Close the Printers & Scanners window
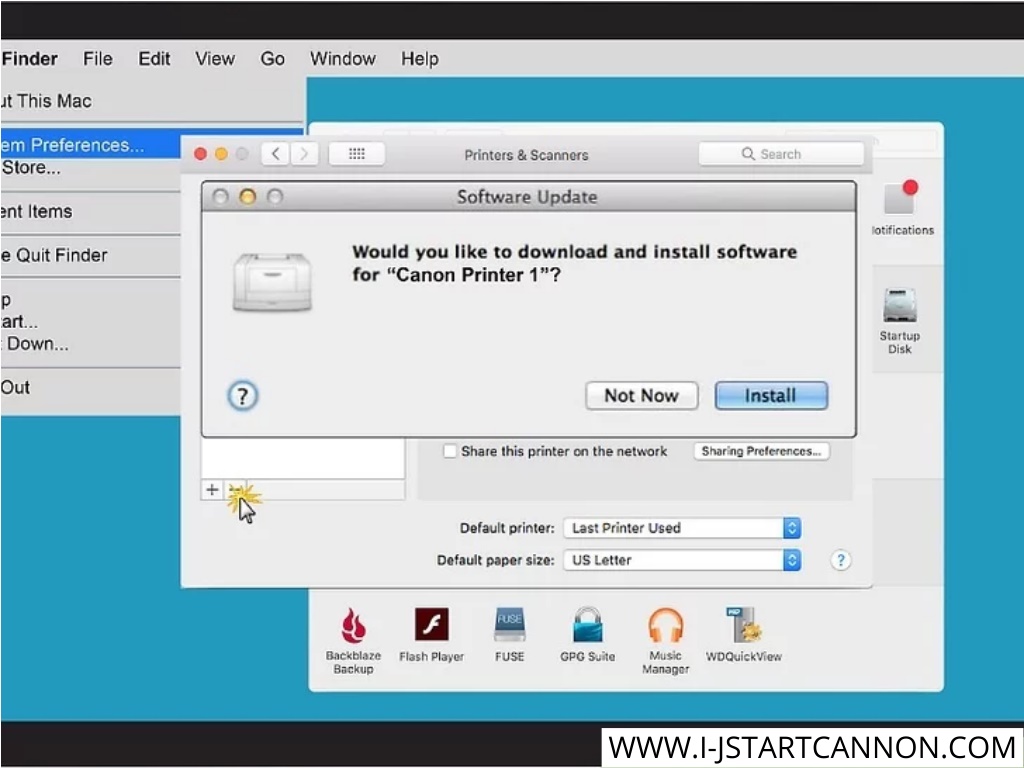Image resolution: width=1024 pixels, height=768 pixels. pyautogui.click(x=200, y=154)
